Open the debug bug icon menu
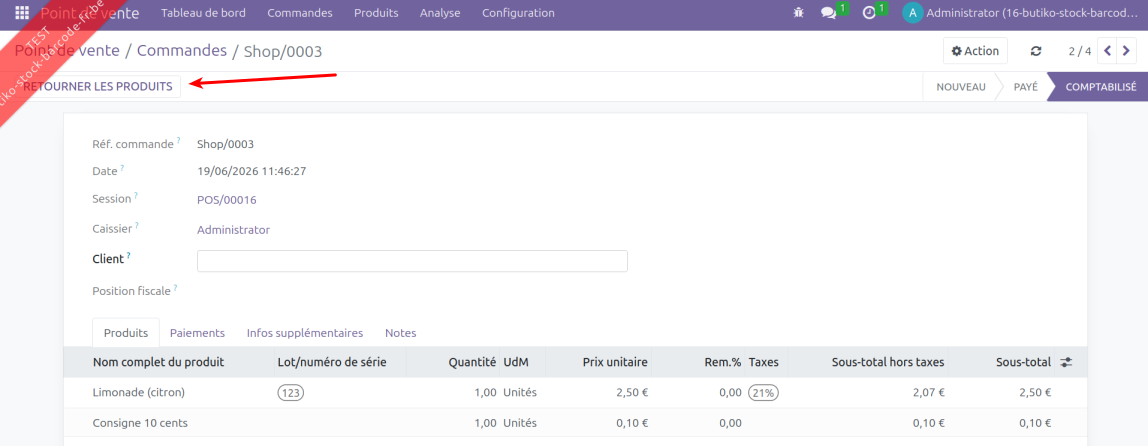 [x=799, y=12]
